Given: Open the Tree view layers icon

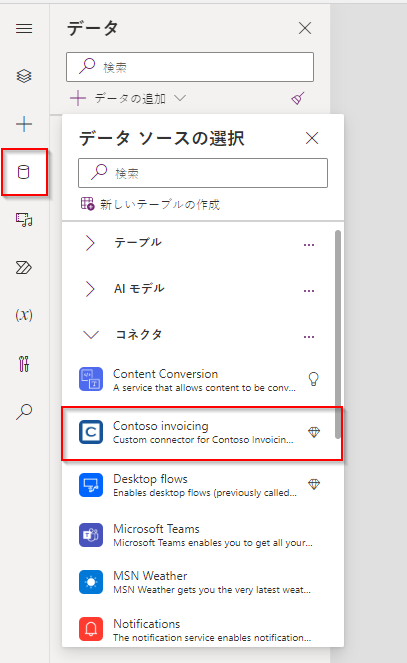Looking at the screenshot, I should [x=24, y=76].
